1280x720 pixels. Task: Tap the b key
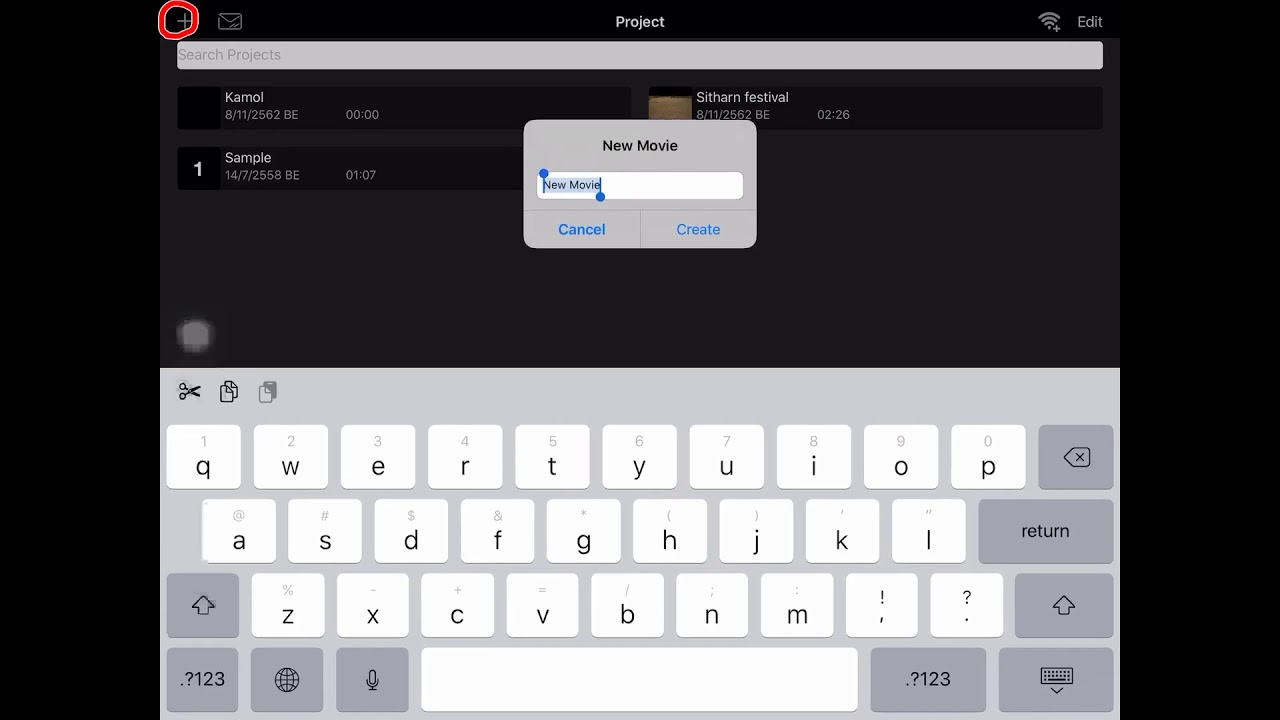tap(628, 605)
